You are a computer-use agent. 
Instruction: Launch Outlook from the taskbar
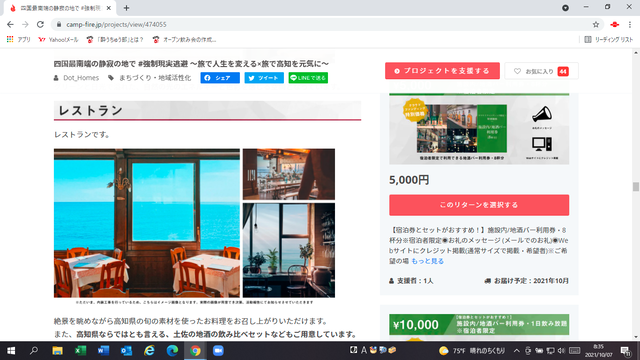point(126,351)
